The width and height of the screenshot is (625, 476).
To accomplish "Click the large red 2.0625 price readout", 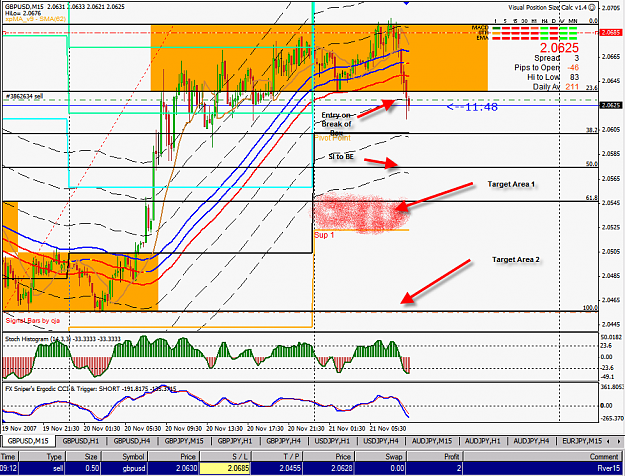I will [x=559, y=48].
